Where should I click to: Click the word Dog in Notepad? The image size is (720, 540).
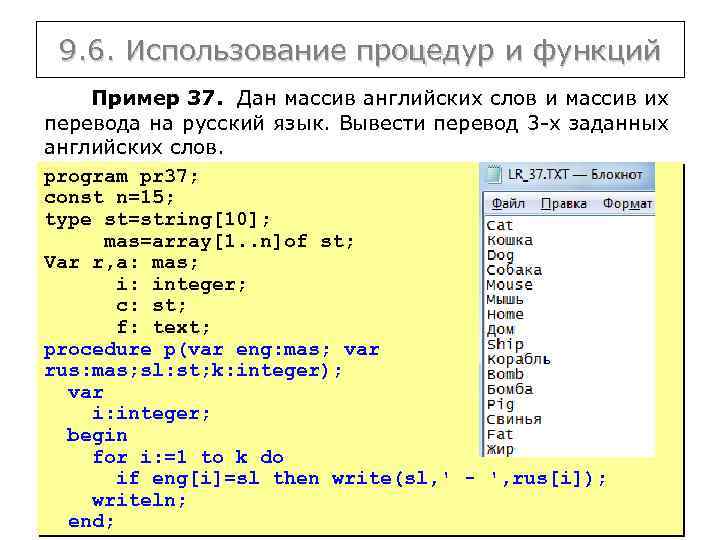[x=500, y=256]
